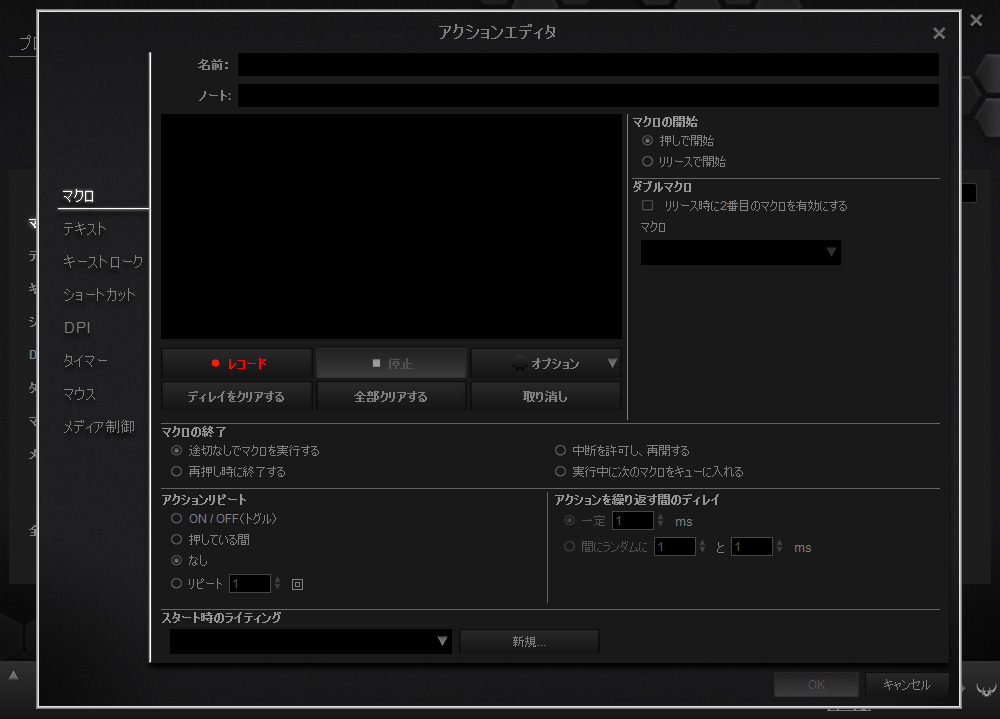Select 押して開始 radio button
This screenshot has height=719, width=1000.
tap(647, 140)
